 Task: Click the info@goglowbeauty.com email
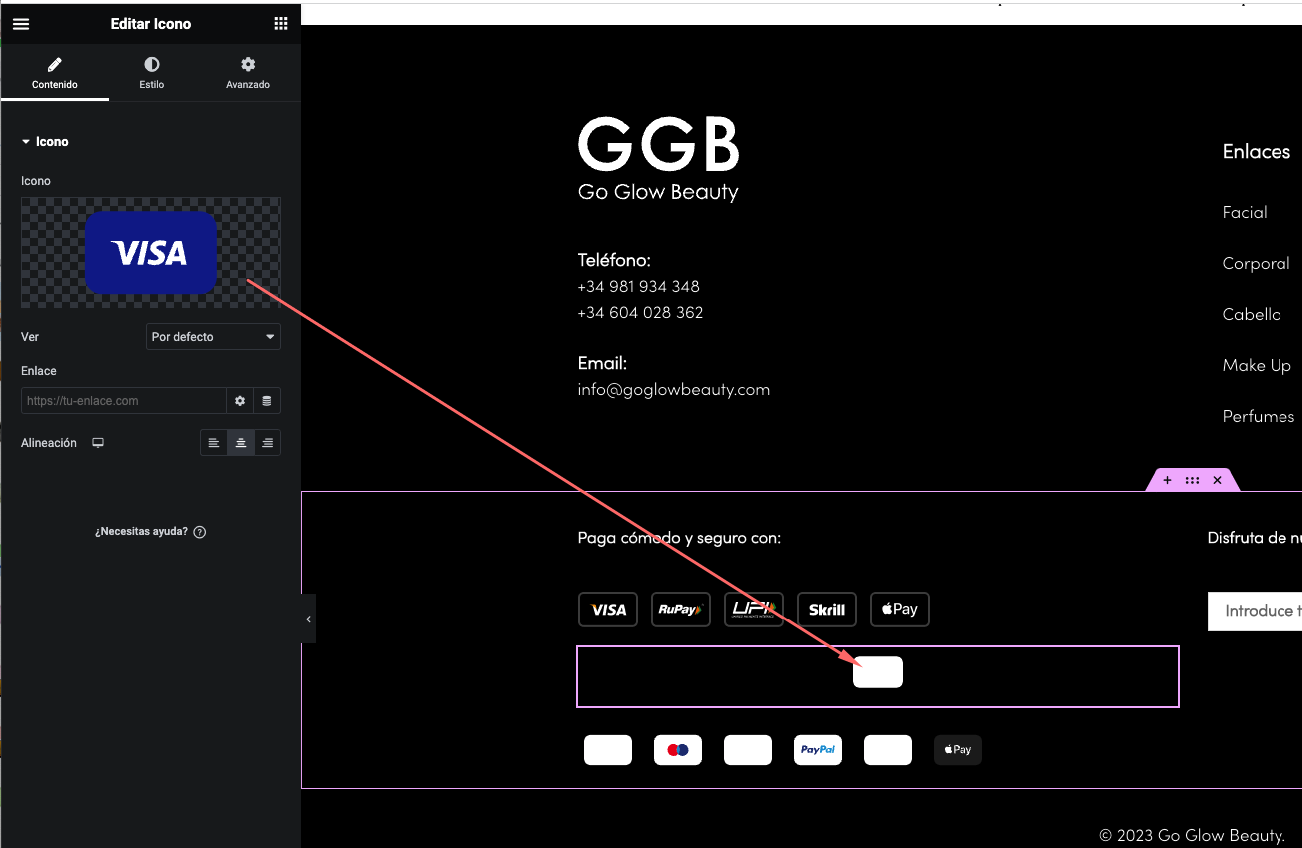pos(674,390)
